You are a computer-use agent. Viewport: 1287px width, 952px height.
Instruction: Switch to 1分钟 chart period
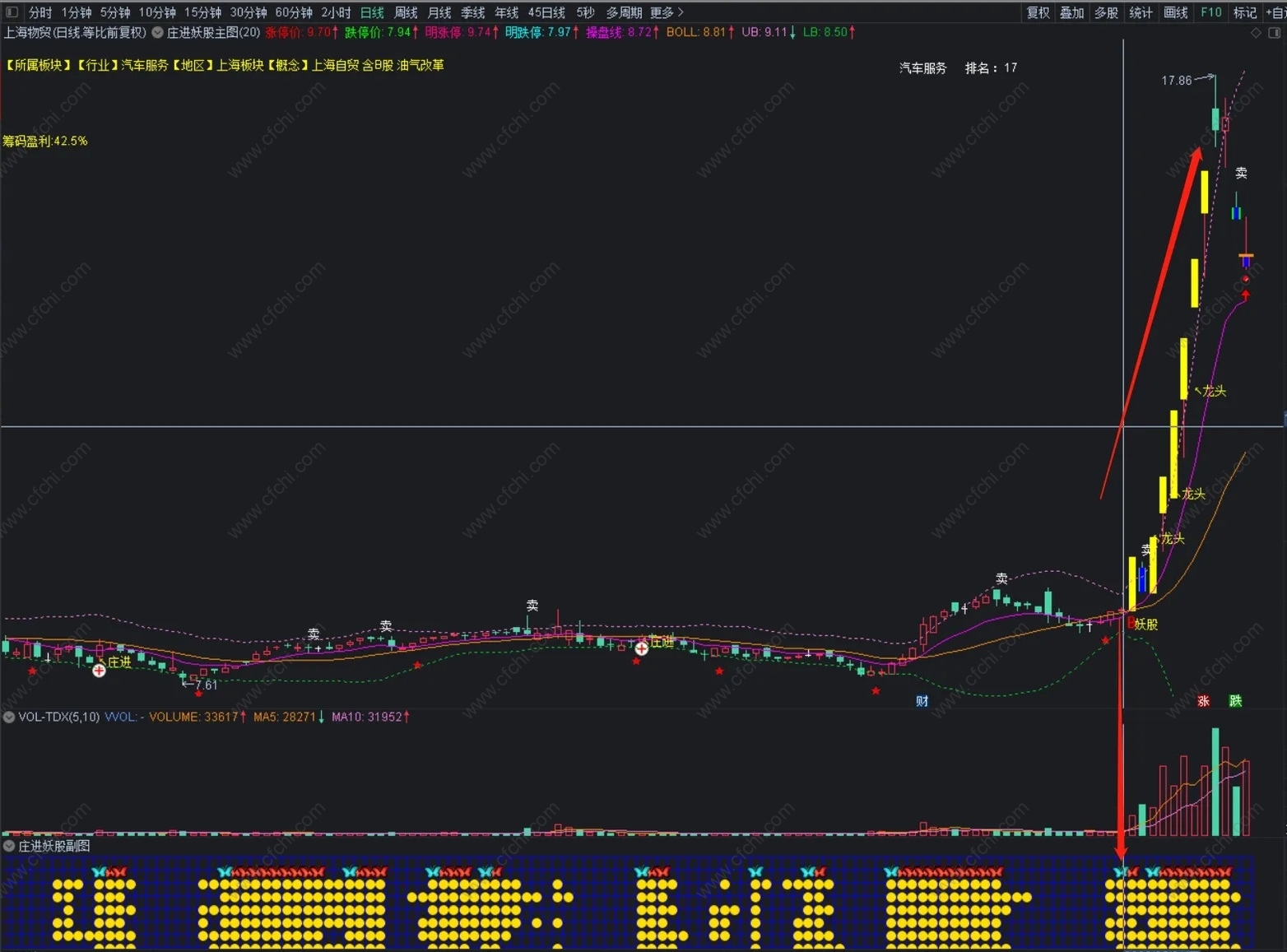[x=76, y=12]
